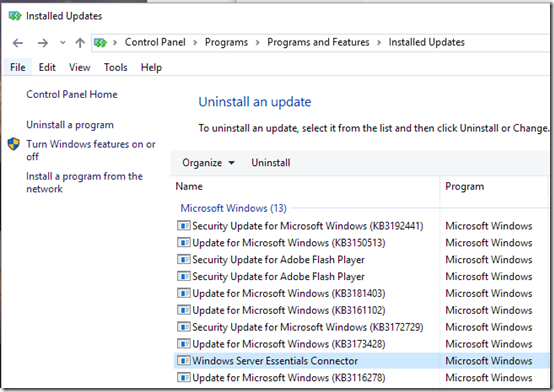Open Control Panel Home link

tap(72, 94)
